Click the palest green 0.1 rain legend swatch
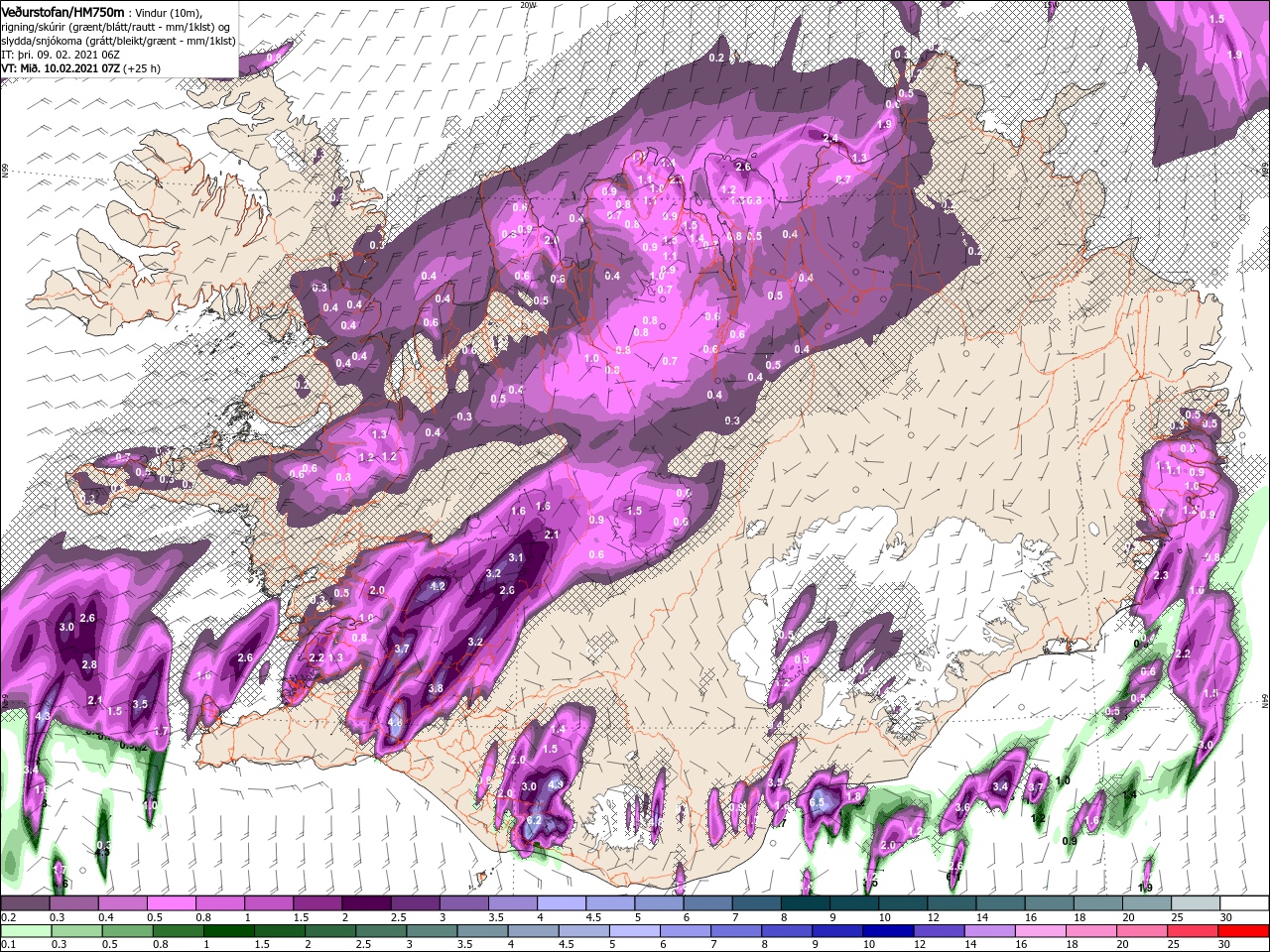The height and width of the screenshot is (952, 1270). [25, 931]
